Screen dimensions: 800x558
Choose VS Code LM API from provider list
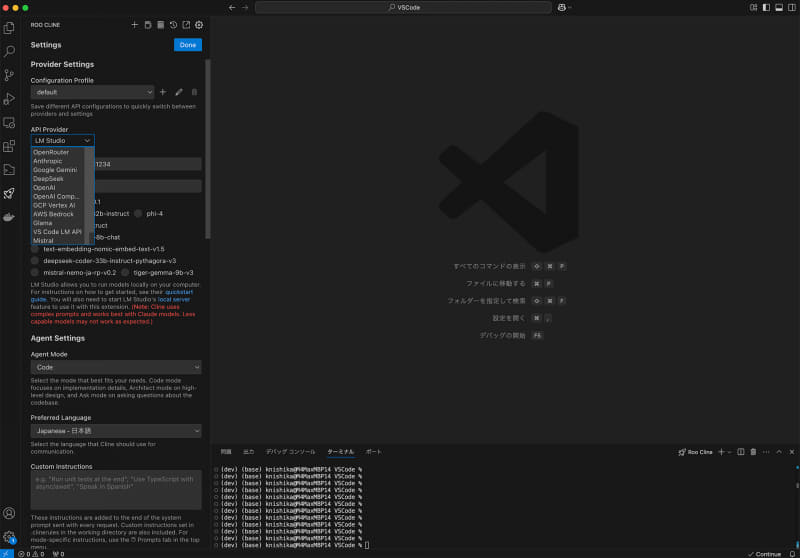(57, 232)
